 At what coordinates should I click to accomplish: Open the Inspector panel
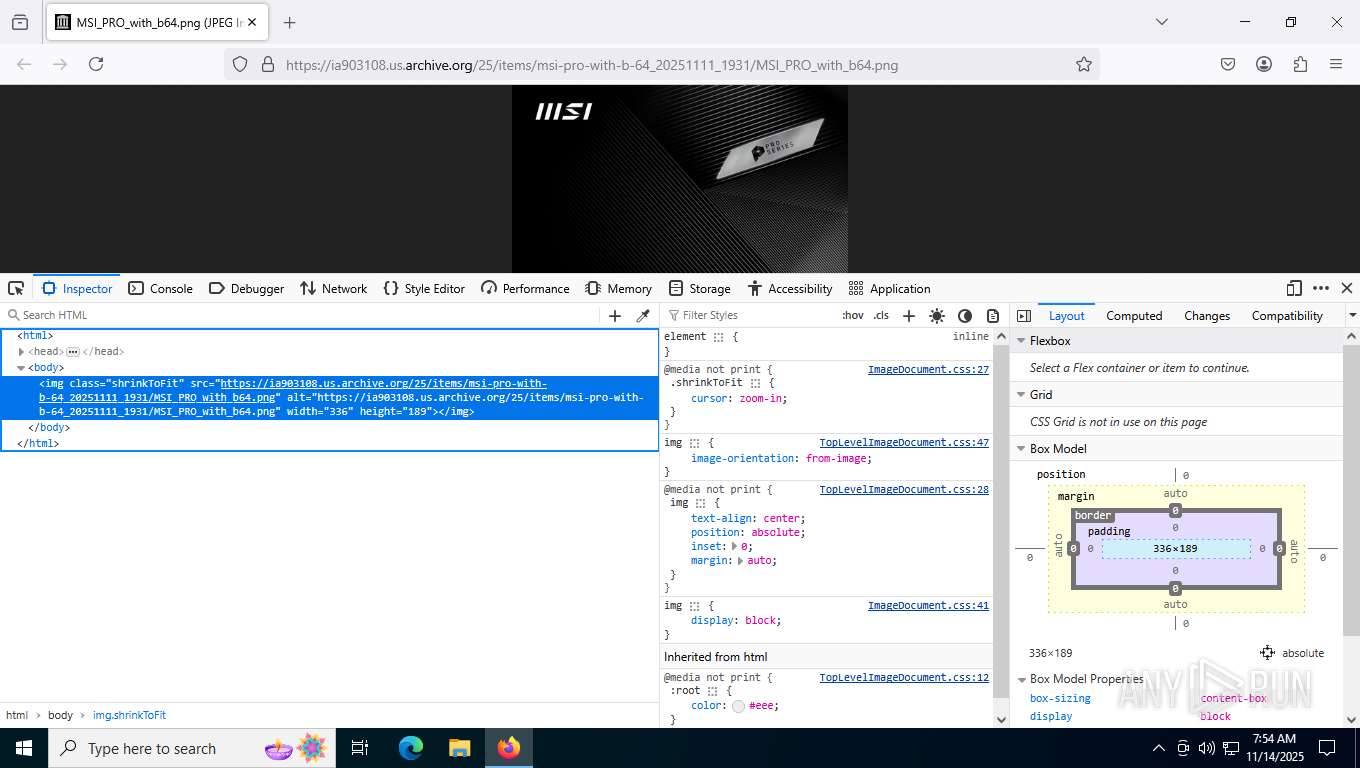point(77,288)
